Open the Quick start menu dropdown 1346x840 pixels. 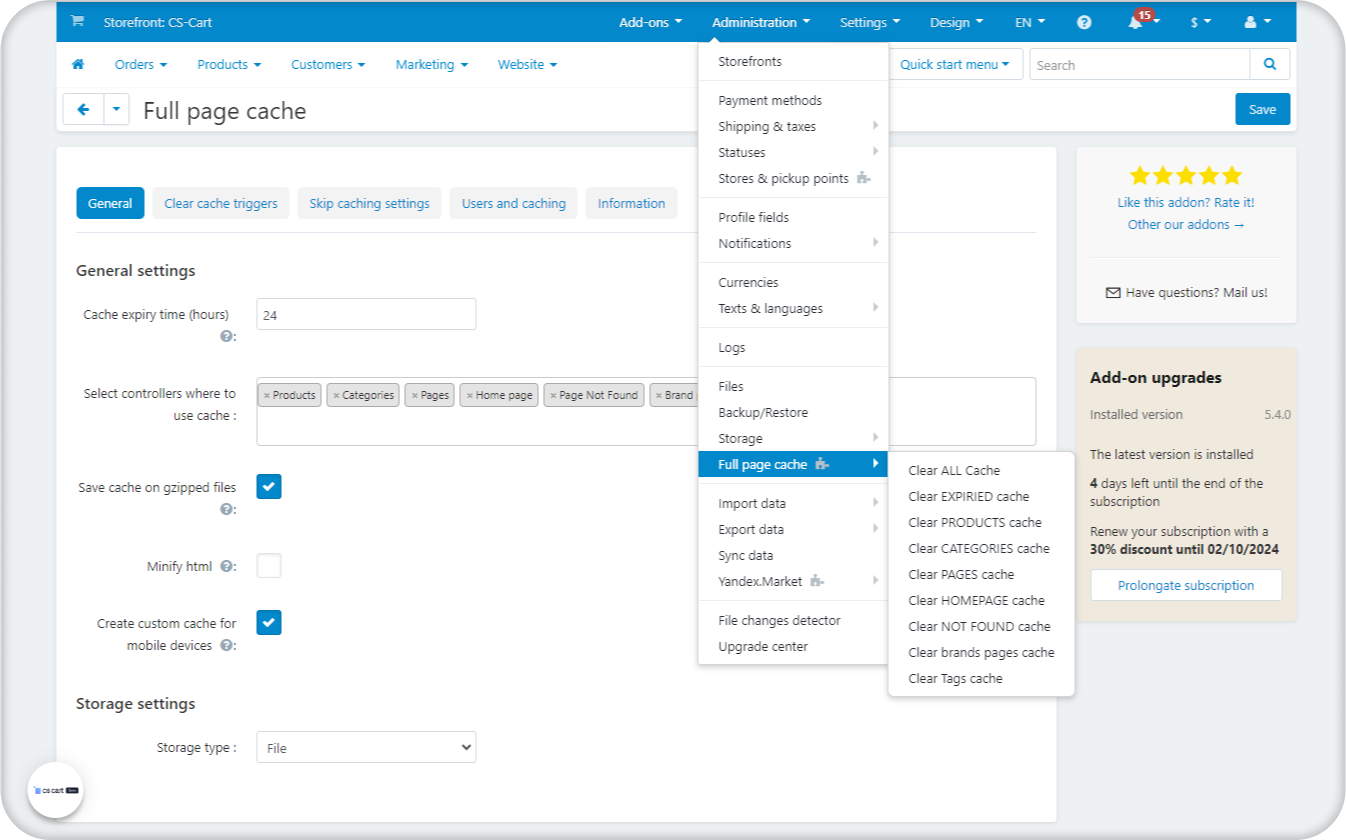coord(955,64)
